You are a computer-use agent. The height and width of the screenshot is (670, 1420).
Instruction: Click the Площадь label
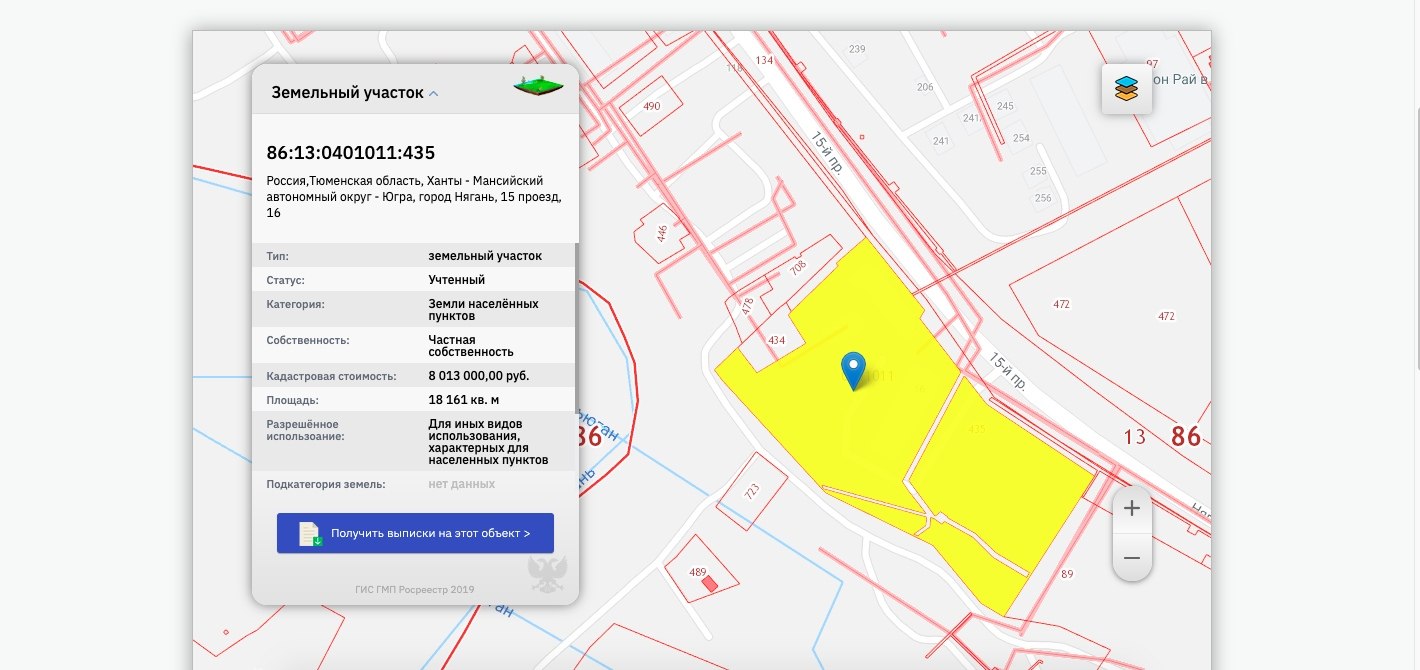click(293, 400)
